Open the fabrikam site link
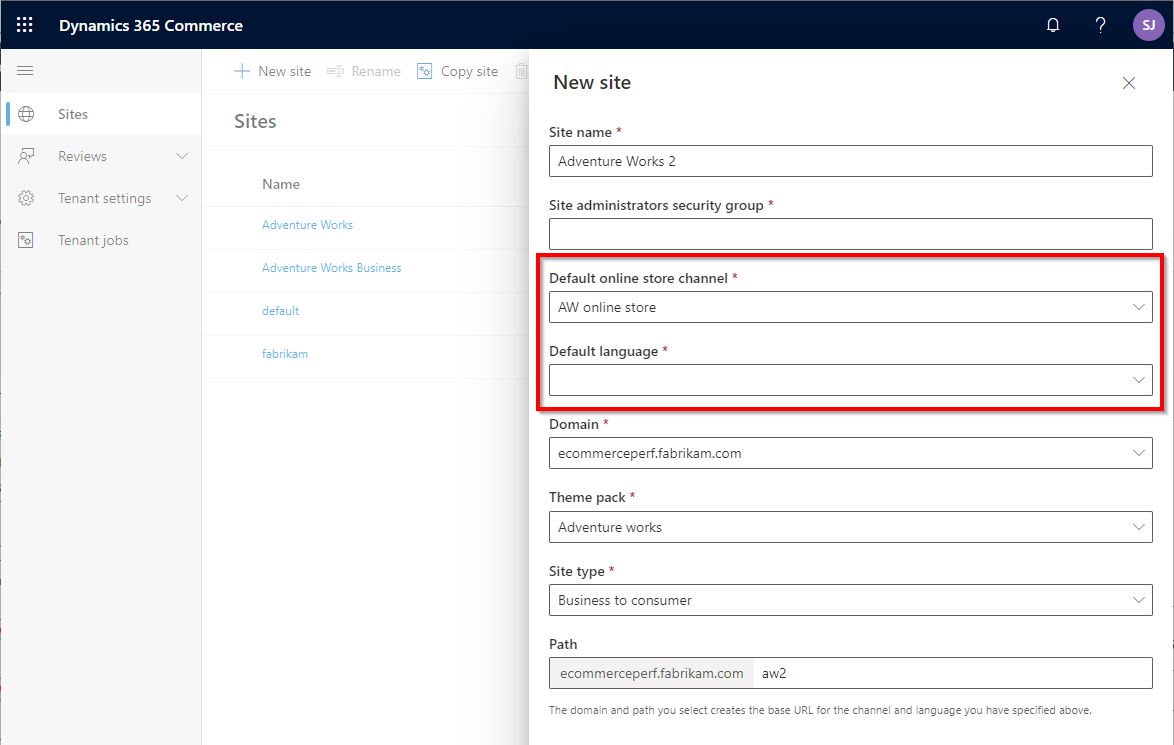 285,353
